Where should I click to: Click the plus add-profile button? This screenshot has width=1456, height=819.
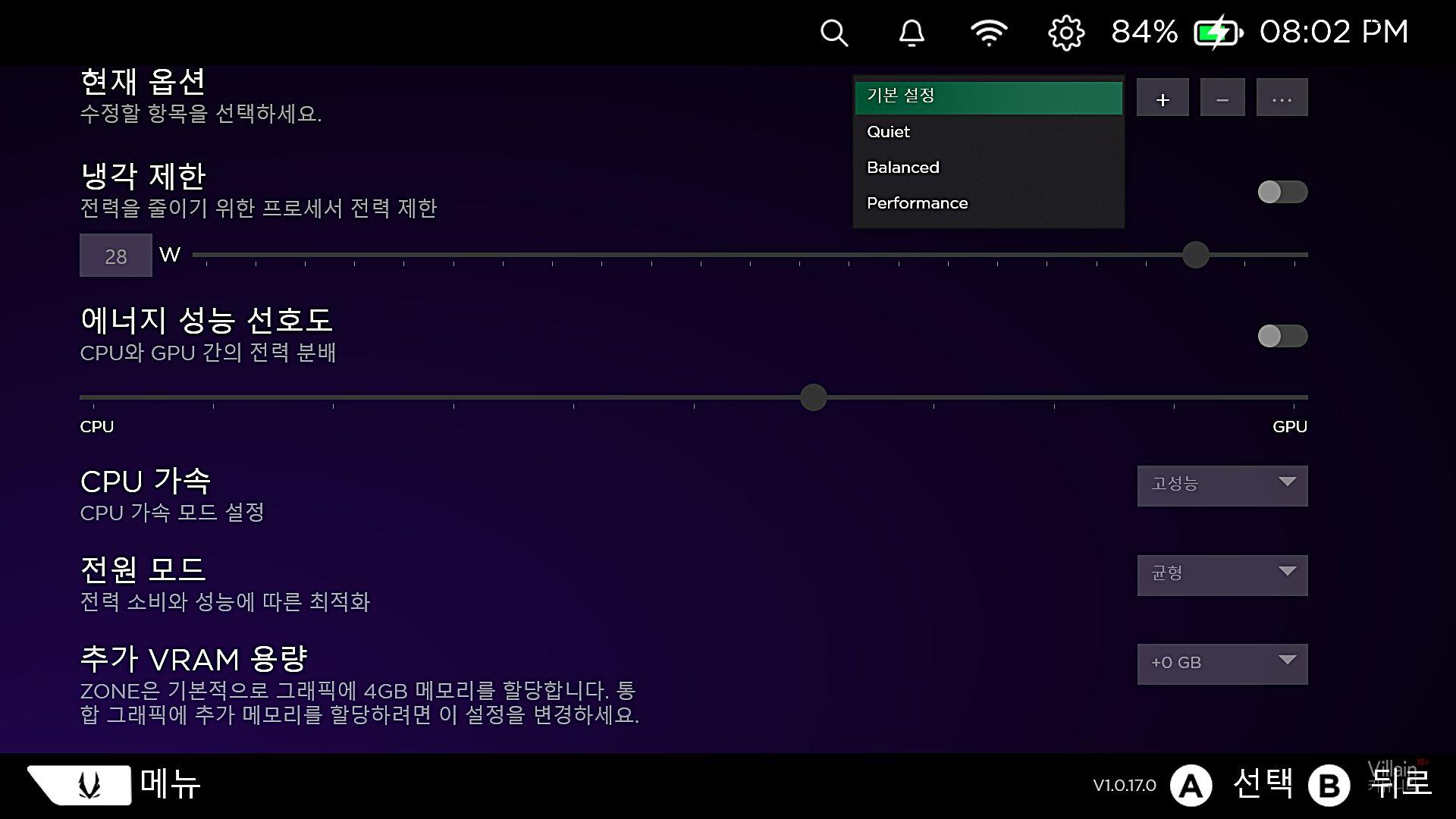[1163, 98]
